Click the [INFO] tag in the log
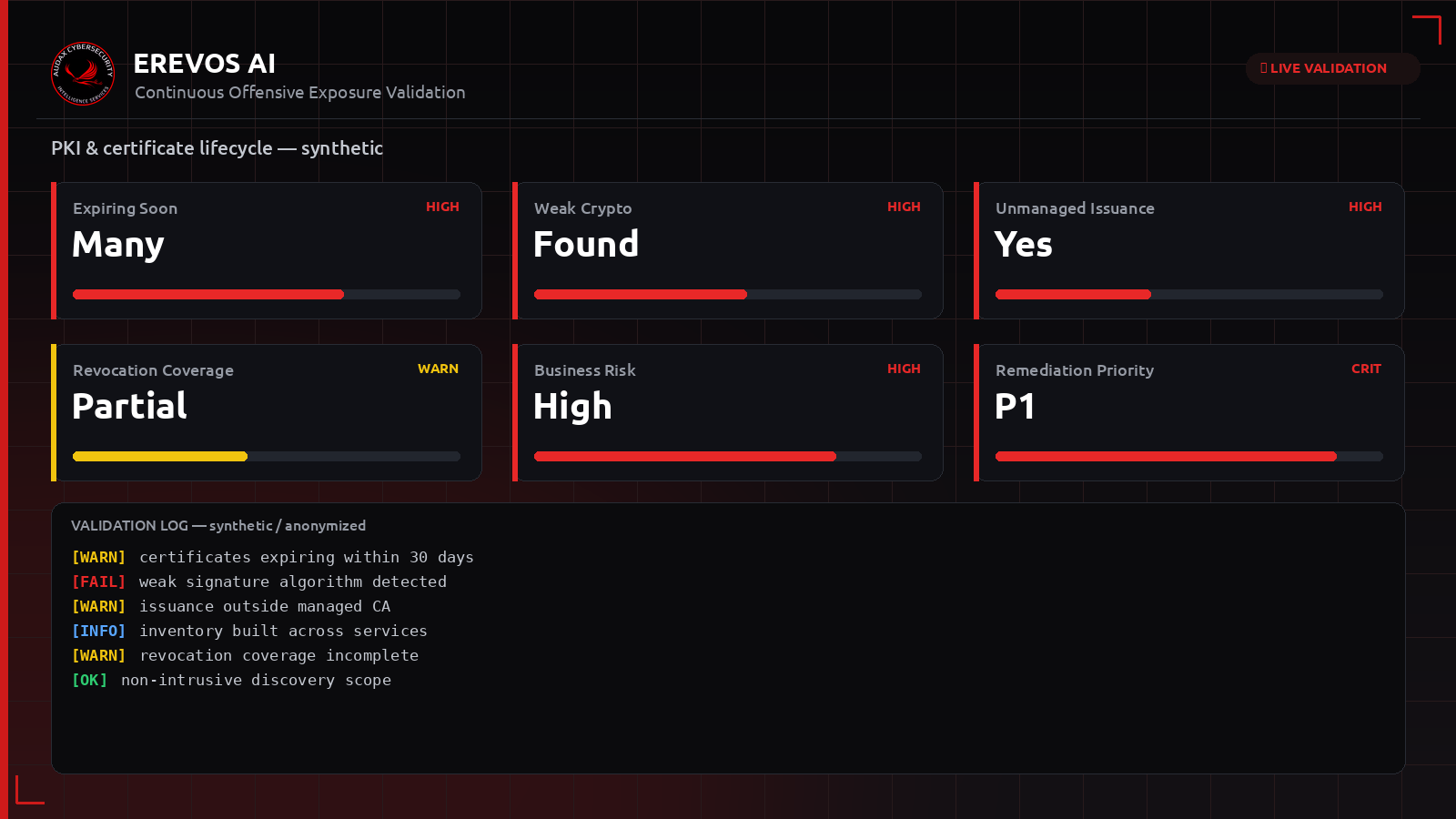This screenshot has height=819, width=1456. pos(98,631)
